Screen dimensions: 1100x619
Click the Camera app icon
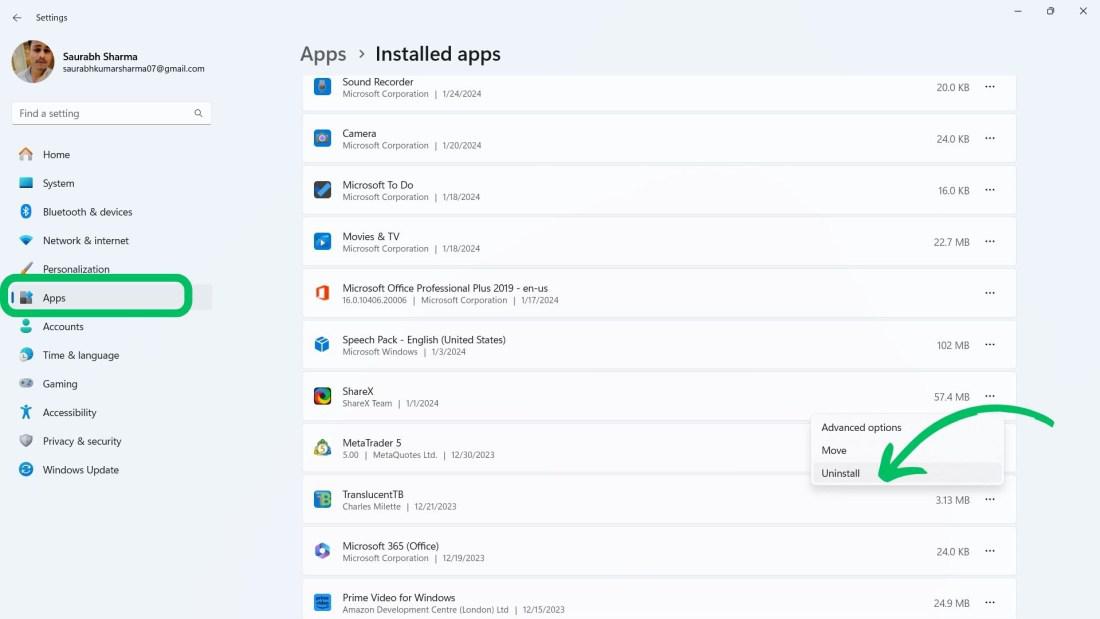322,138
